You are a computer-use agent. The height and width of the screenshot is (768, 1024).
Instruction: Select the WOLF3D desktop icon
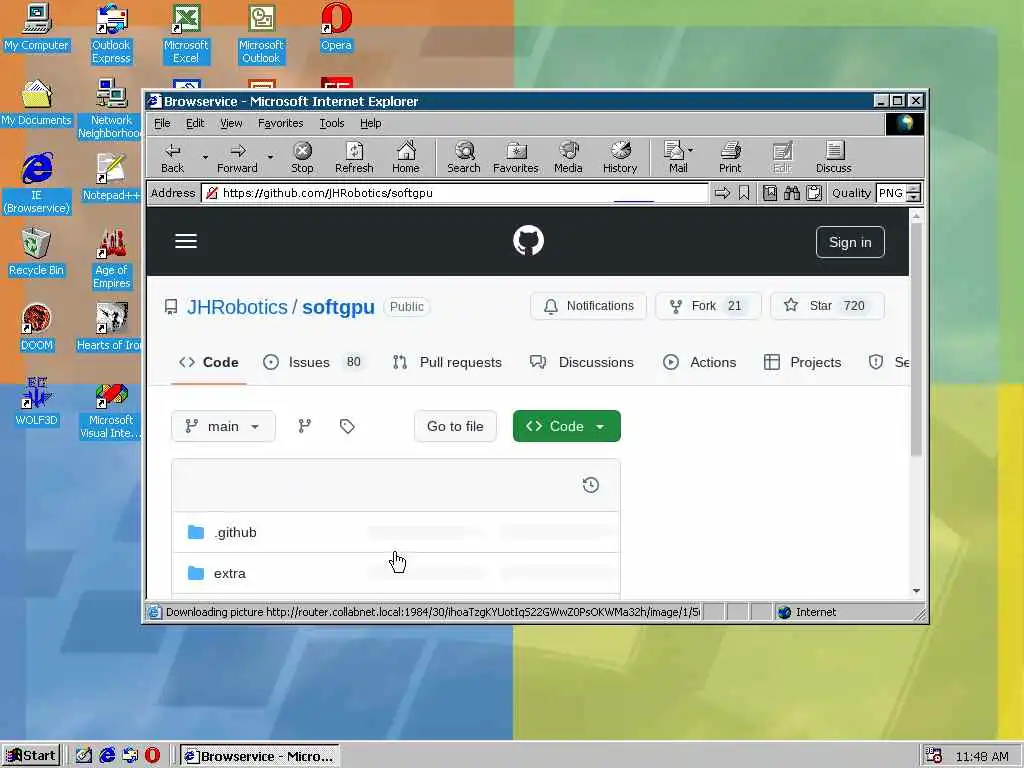(x=36, y=401)
